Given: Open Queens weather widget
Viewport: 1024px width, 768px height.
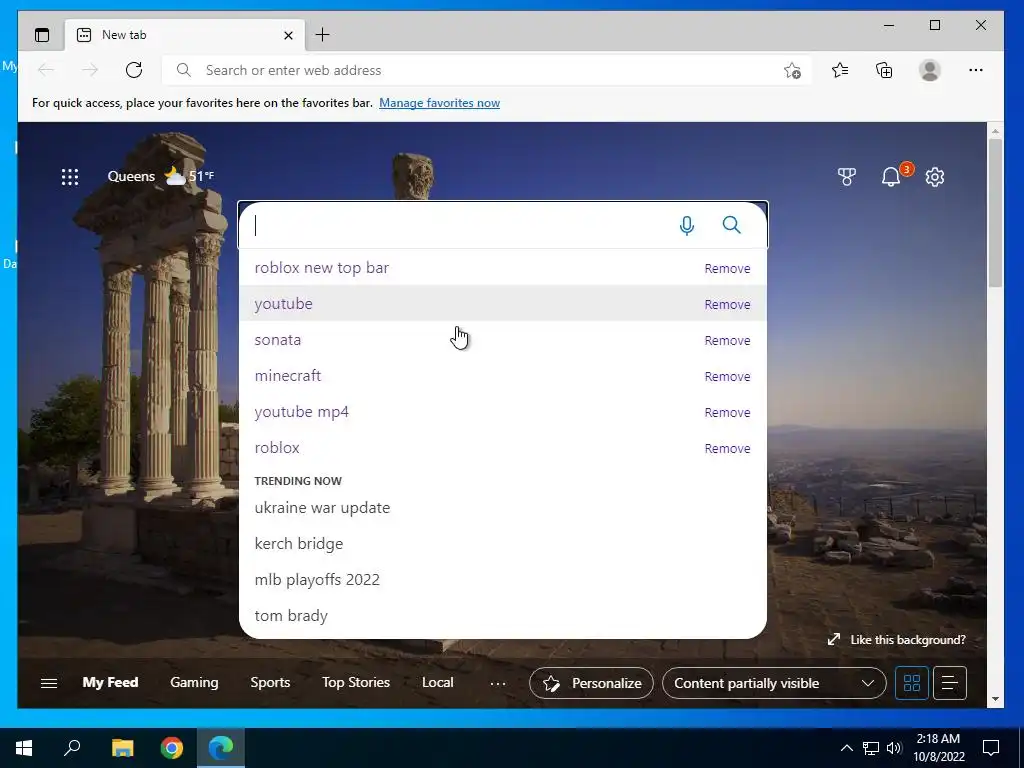Looking at the screenshot, I should click(x=161, y=176).
